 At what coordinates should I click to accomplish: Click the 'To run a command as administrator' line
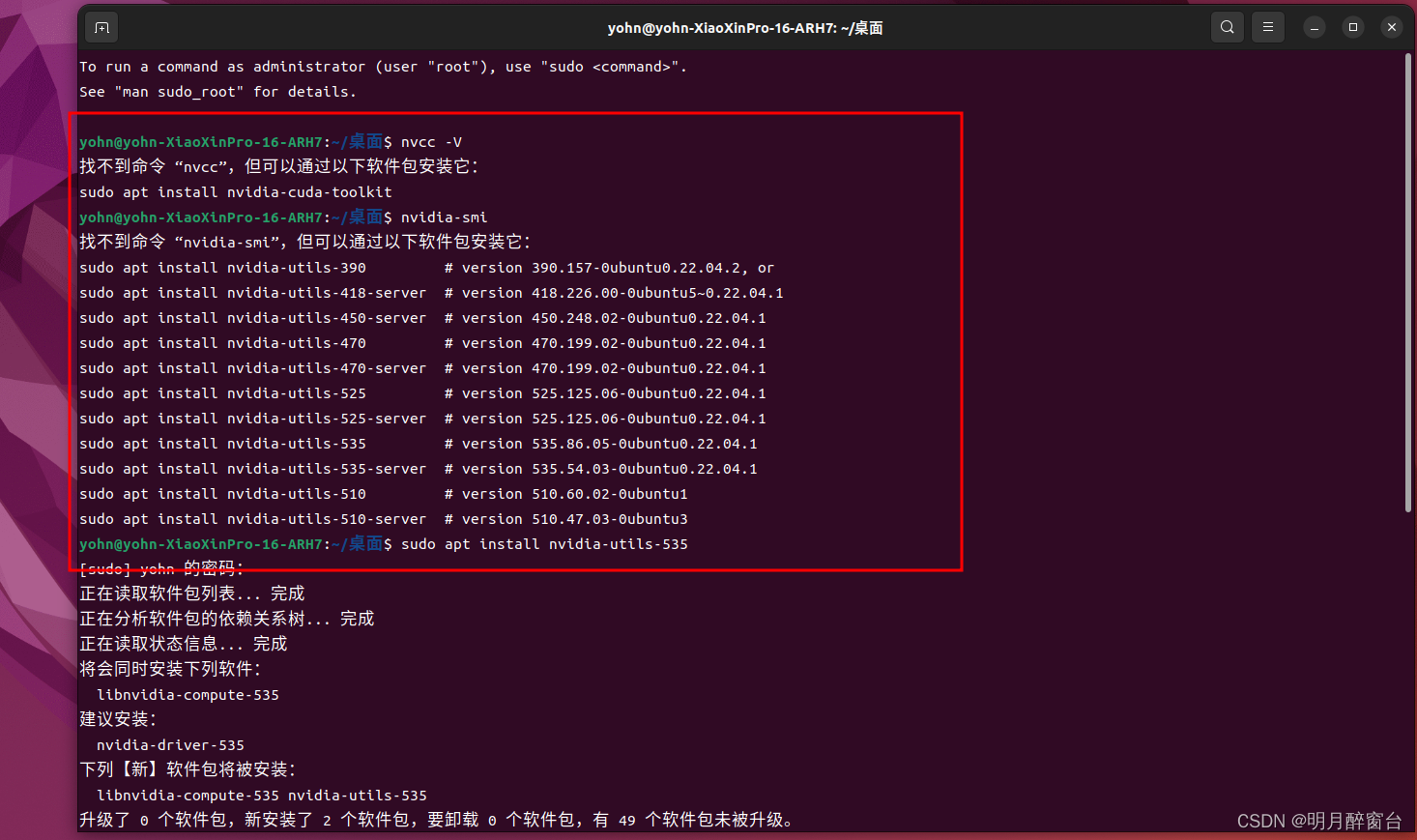pyautogui.click(x=383, y=67)
